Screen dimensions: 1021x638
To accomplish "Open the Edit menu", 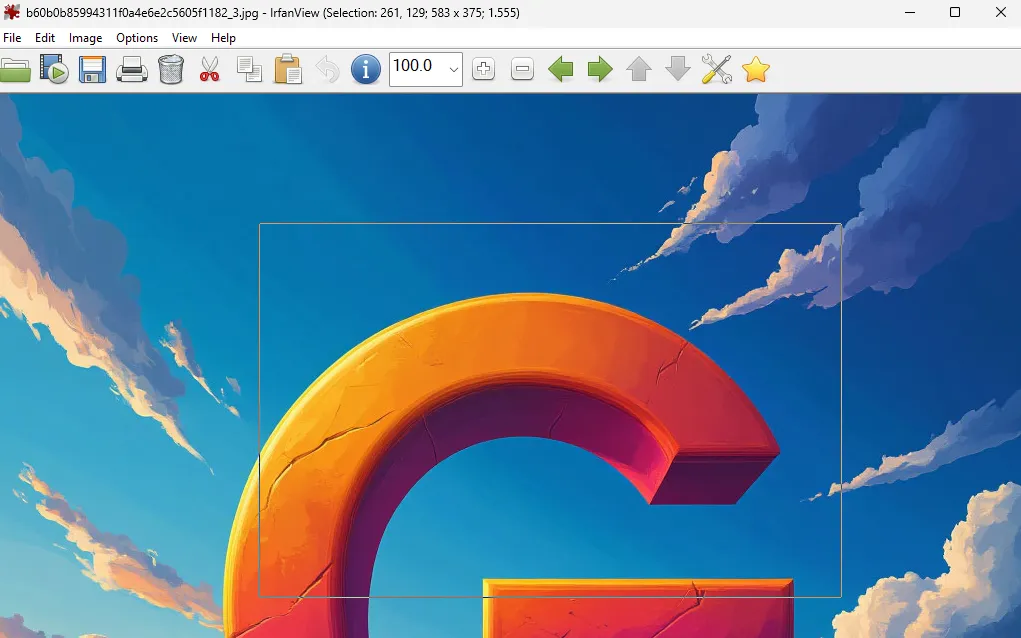I will [x=45, y=38].
